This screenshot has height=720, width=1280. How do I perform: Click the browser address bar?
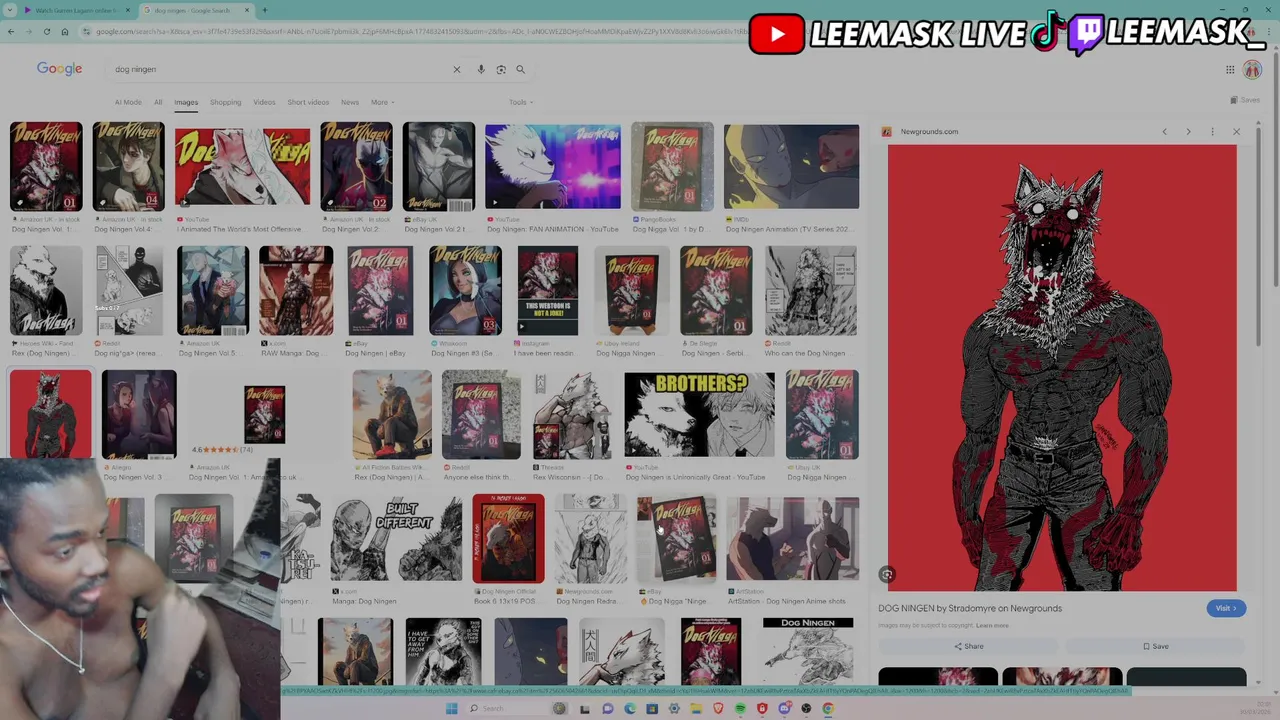415,32
